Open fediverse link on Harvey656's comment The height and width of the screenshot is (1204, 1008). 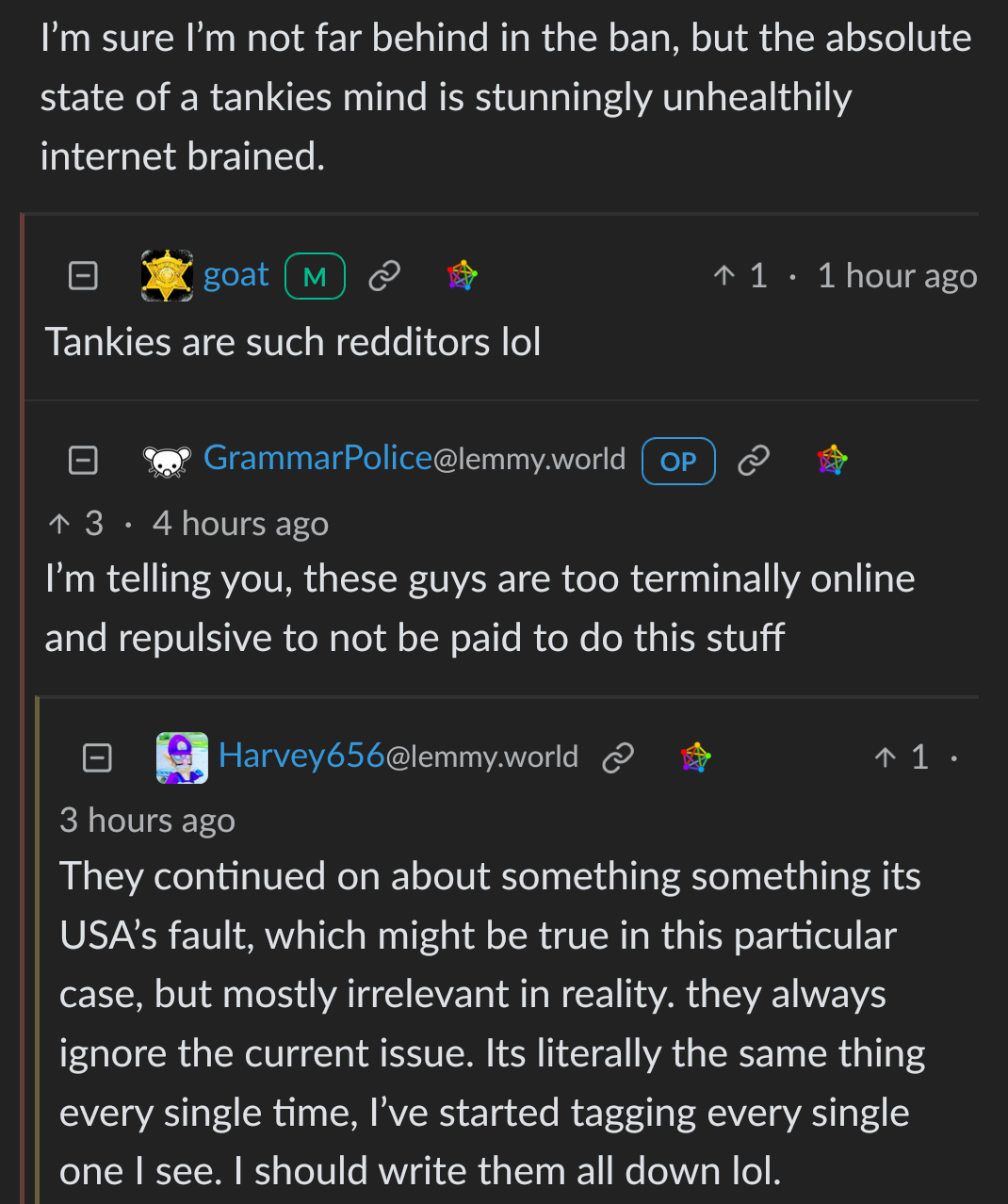[696, 757]
